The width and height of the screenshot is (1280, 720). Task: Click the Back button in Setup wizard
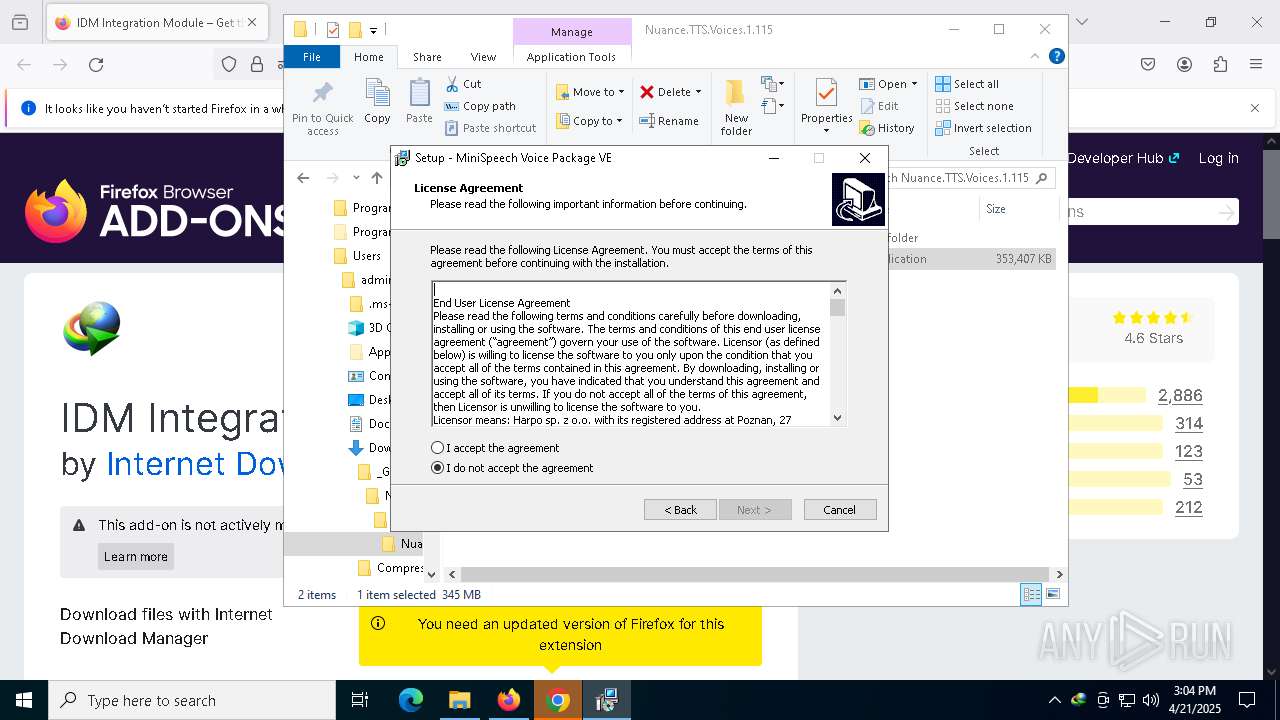680,510
